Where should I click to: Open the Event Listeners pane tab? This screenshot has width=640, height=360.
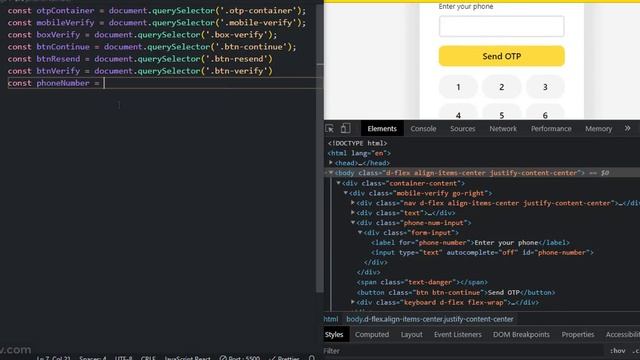tap(458, 335)
